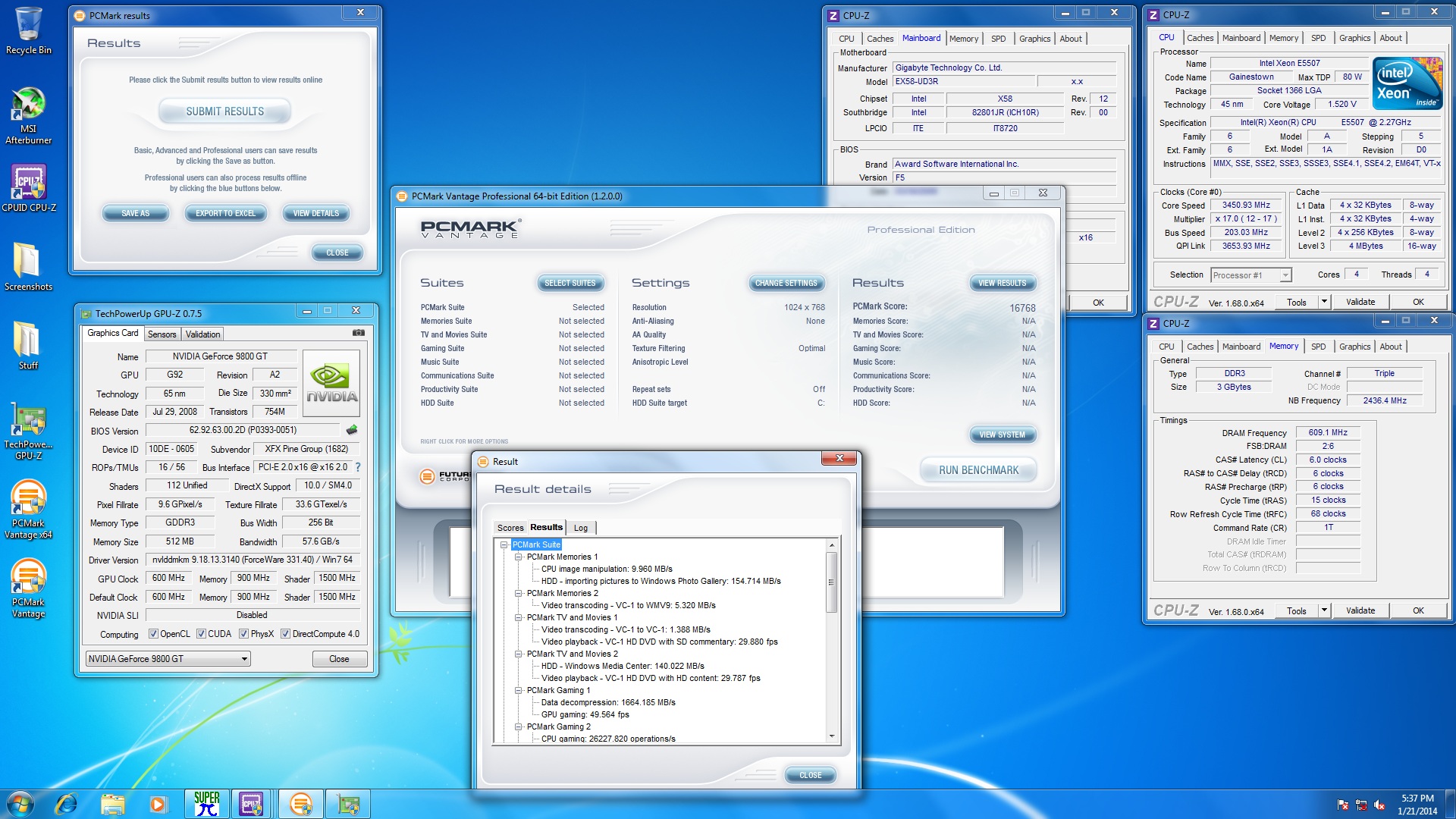Toggle the DirectCompute 4.0 checkbox
Image resolution: width=1456 pixels, height=819 pixels.
pos(285,634)
